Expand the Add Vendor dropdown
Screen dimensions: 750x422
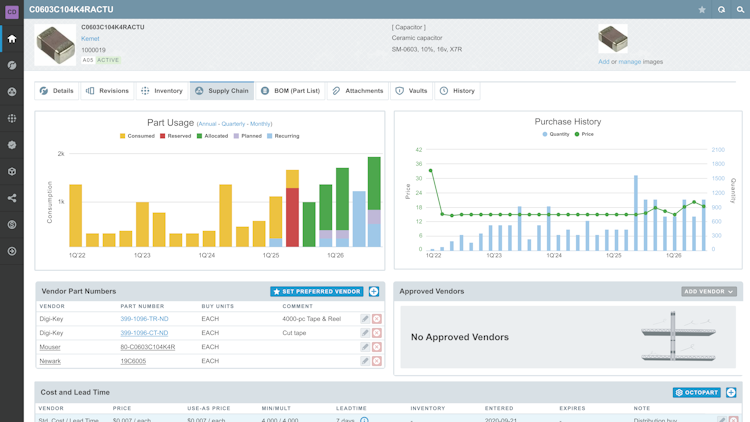point(709,291)
